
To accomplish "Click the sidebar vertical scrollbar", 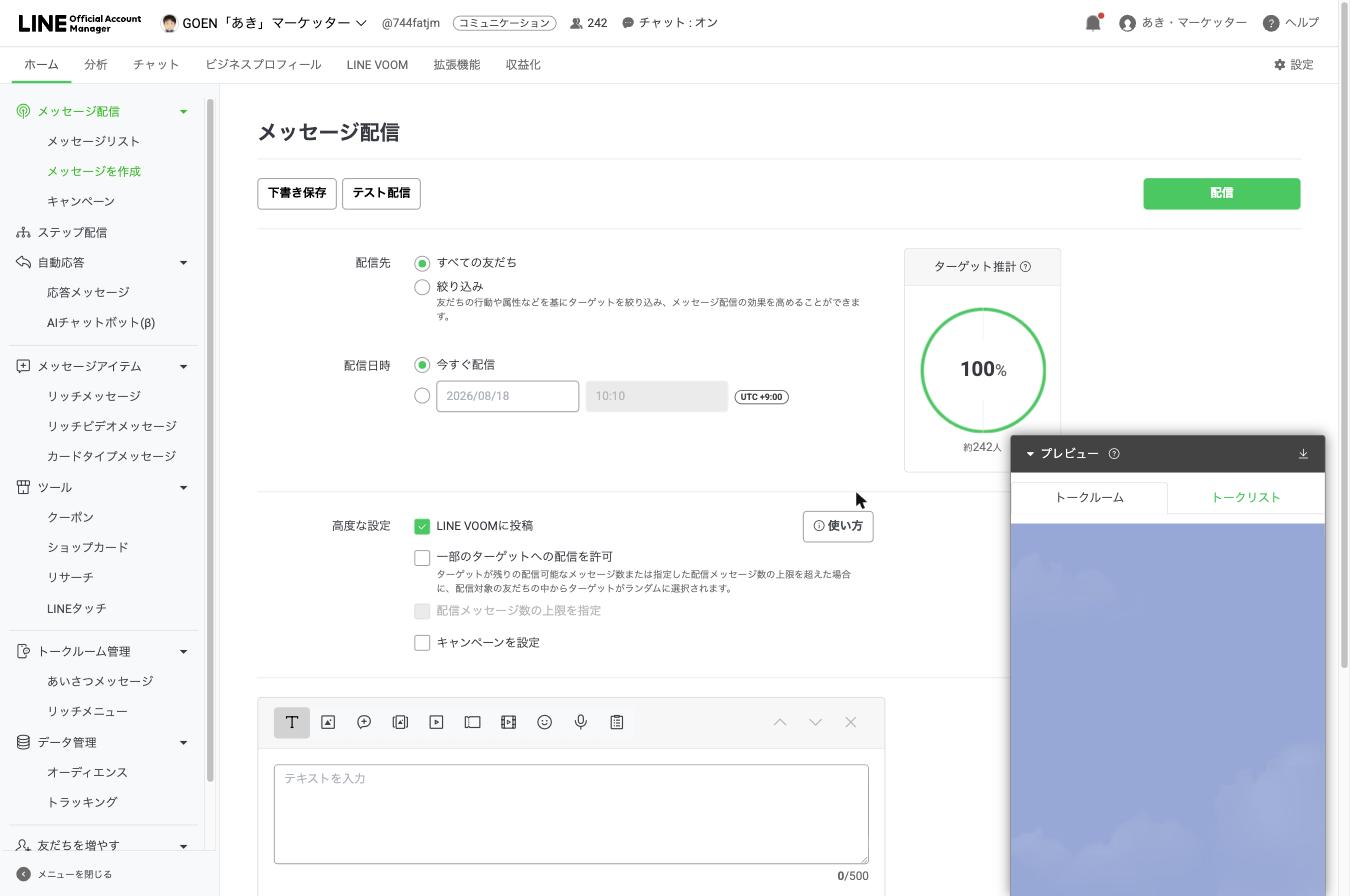I will pyautogui.click(x=211, y=440).
